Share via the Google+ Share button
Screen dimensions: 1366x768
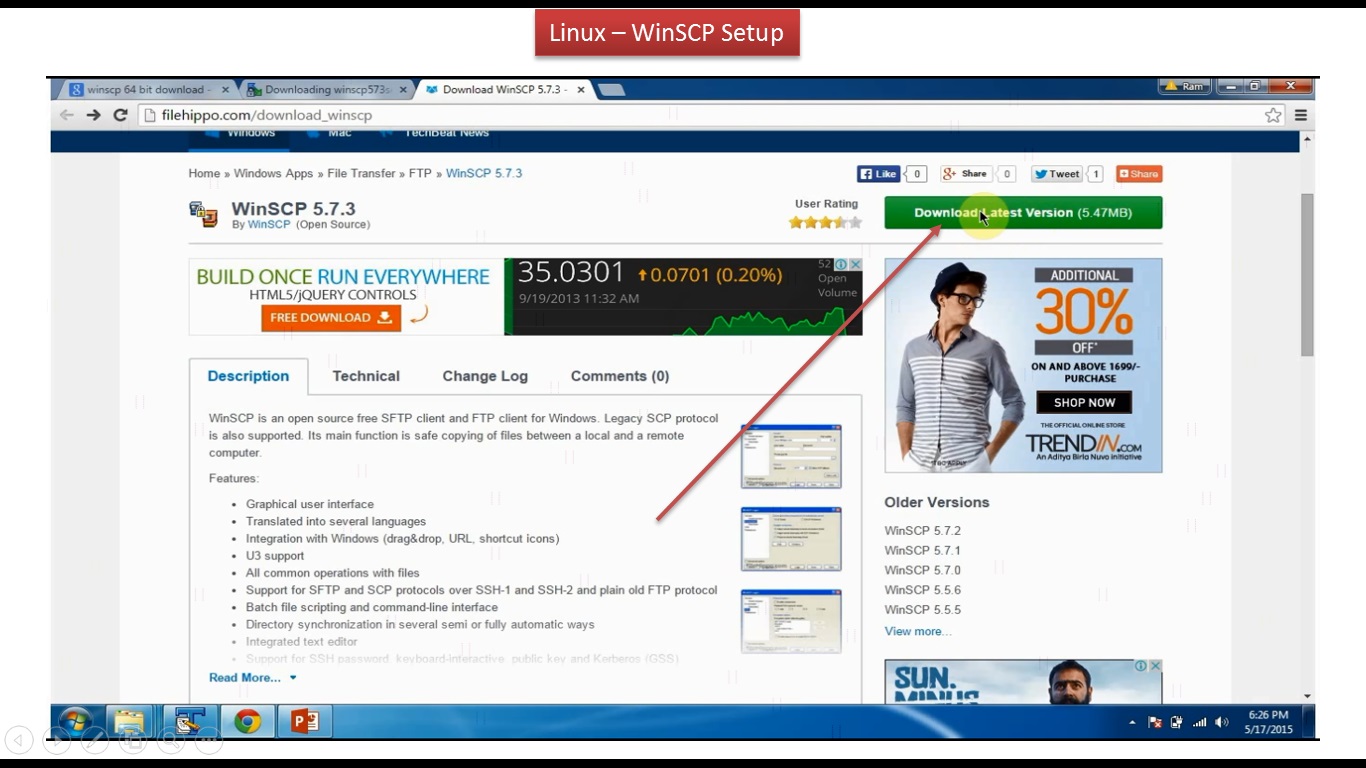tap(965, 174)
